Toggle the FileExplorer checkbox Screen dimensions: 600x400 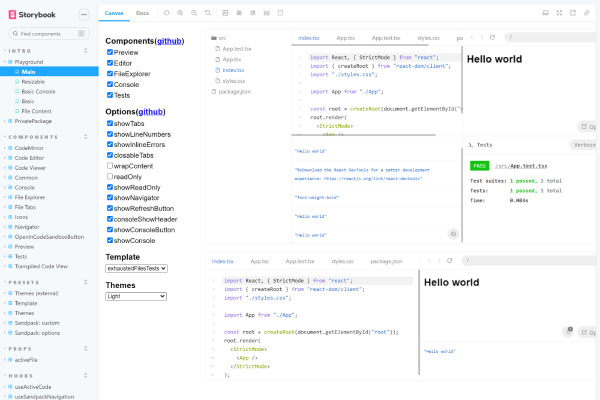[110, 73]
